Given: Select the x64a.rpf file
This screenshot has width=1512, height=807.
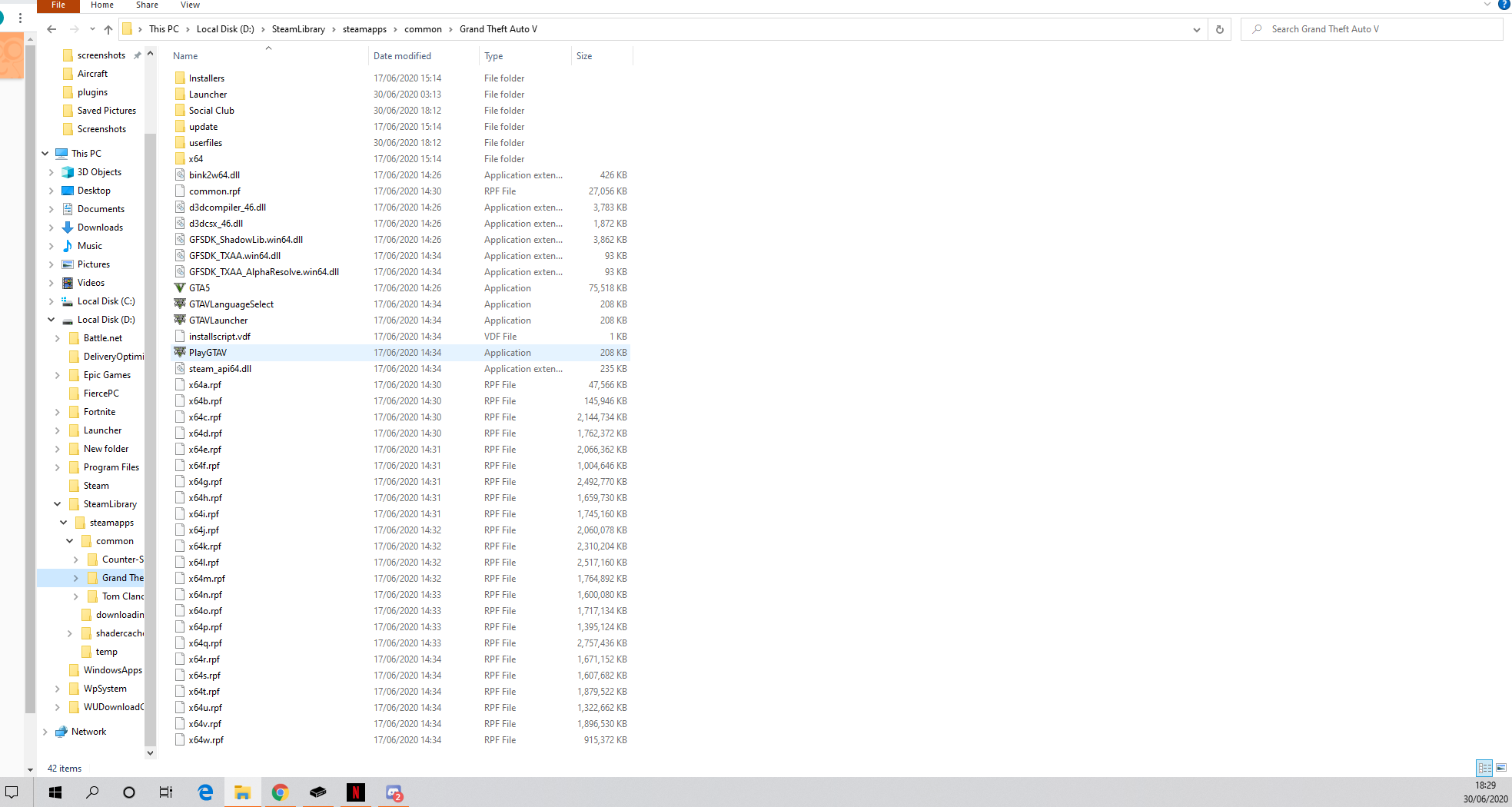Looking at the screenshot, I should pos(400,385).
